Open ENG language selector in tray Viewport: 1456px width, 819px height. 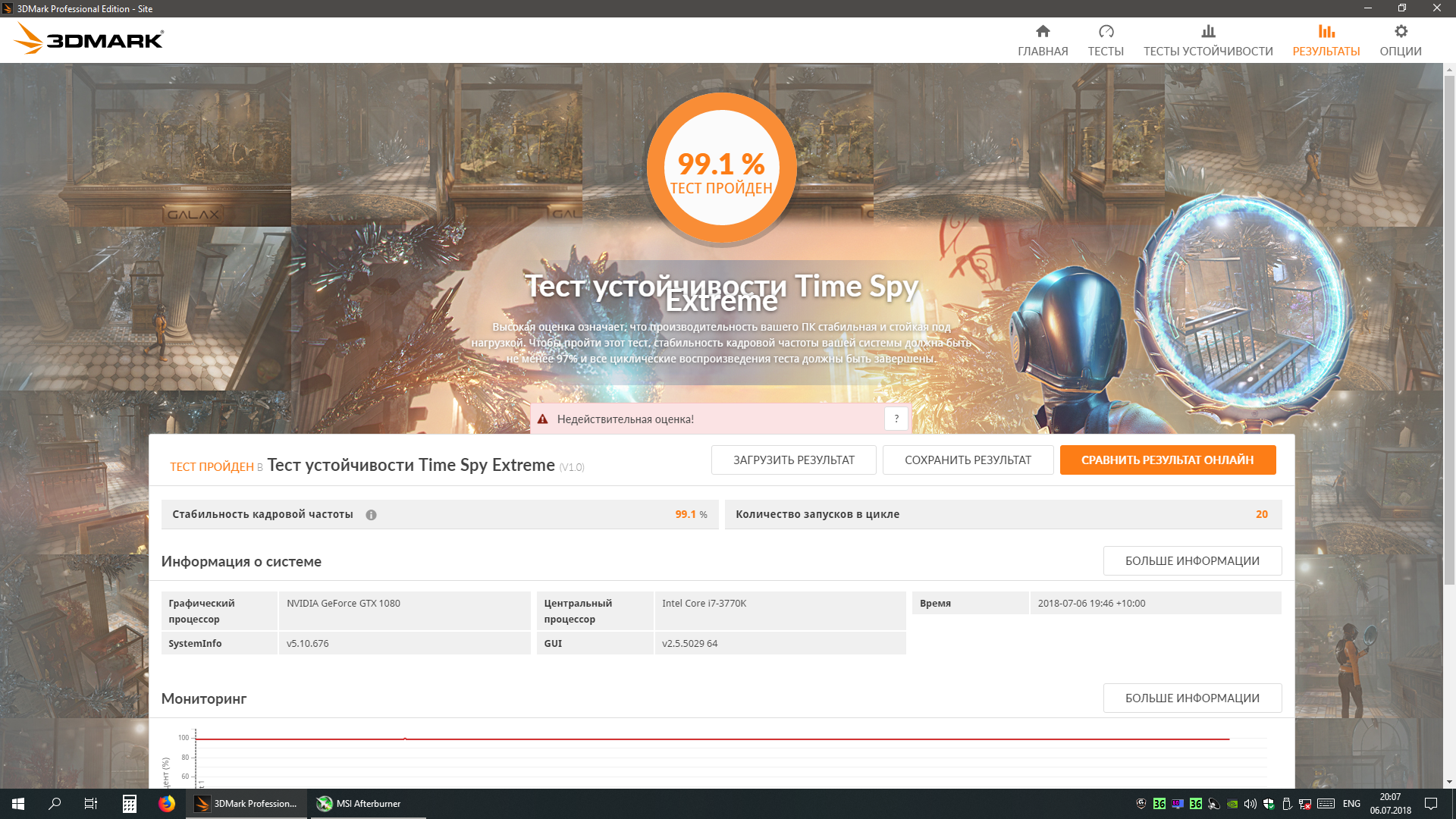pos(1351,804)
